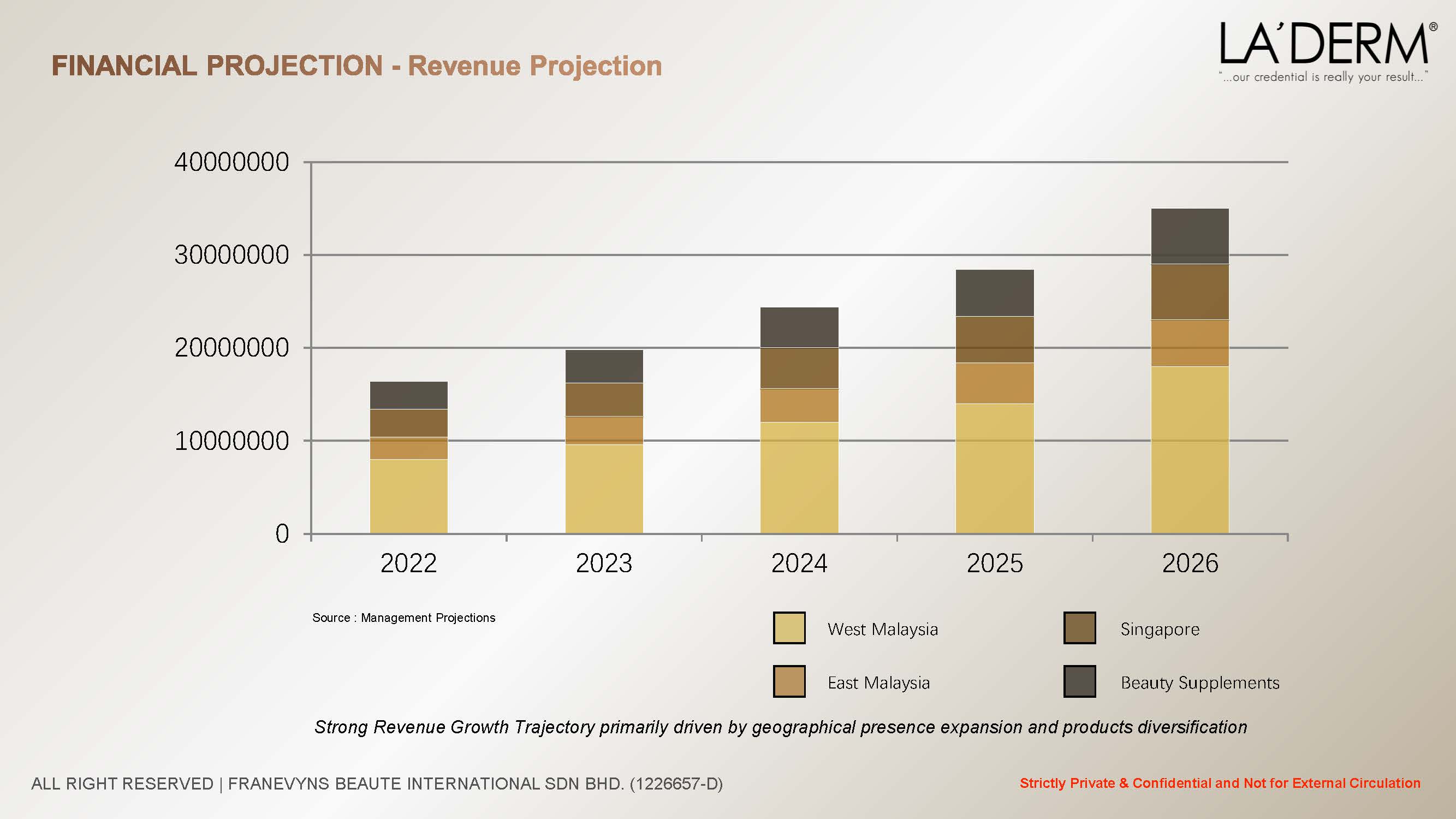
Task: Click the Strong Revenue Growth Trajectory caption
Action: pyautogui.click(x=781, y=727)
